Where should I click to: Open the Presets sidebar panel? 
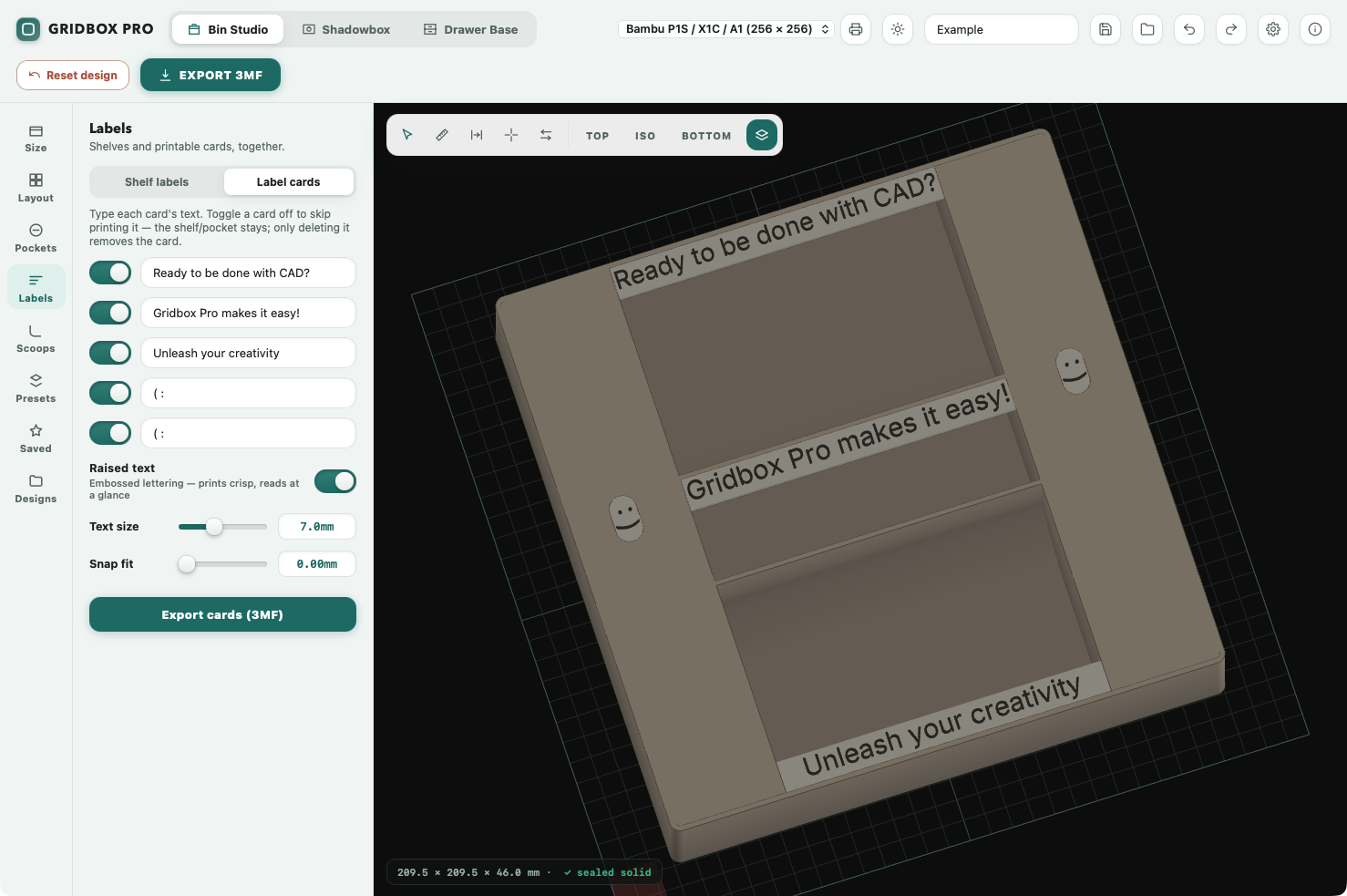pyautogui.click(x=36, y=388)
